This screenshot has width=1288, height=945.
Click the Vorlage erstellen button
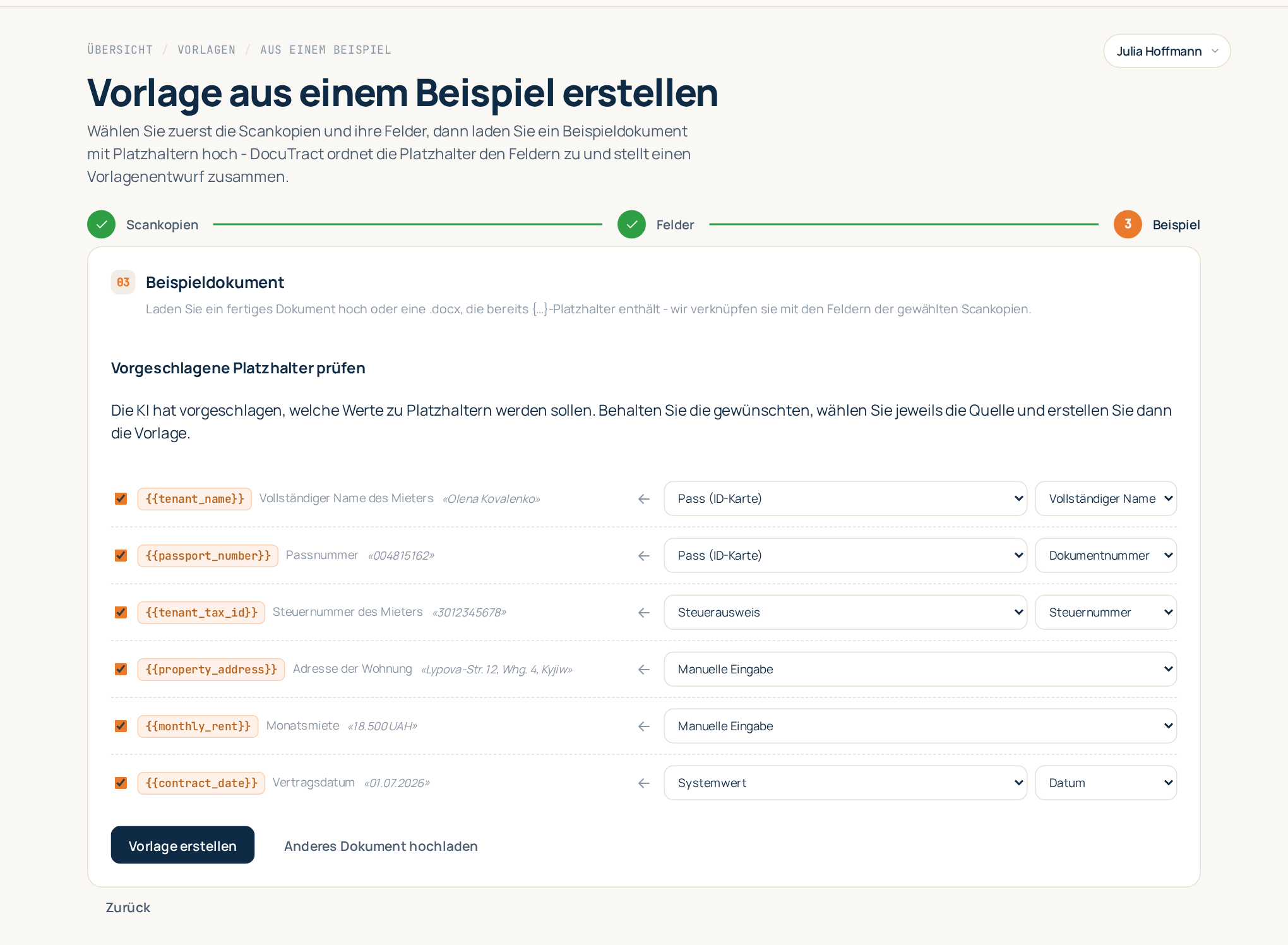point(182,845)
